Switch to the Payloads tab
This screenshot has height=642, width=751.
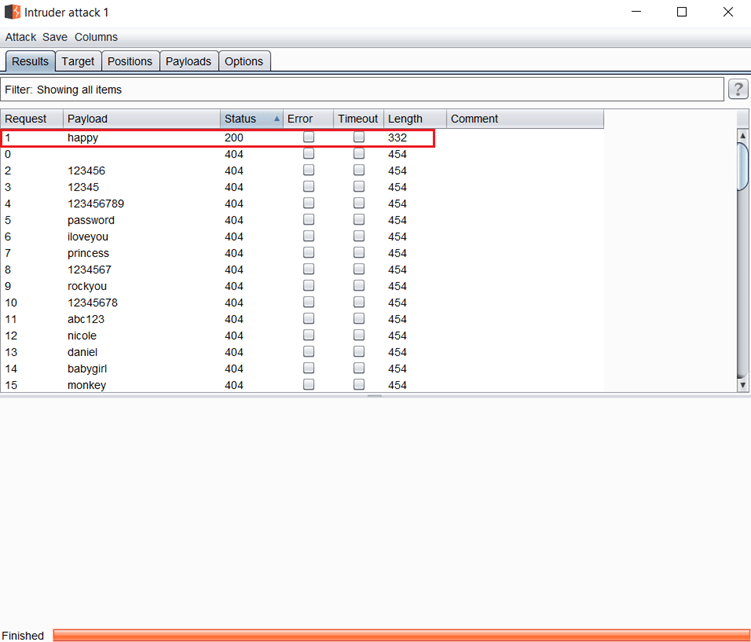click(188, 61)
